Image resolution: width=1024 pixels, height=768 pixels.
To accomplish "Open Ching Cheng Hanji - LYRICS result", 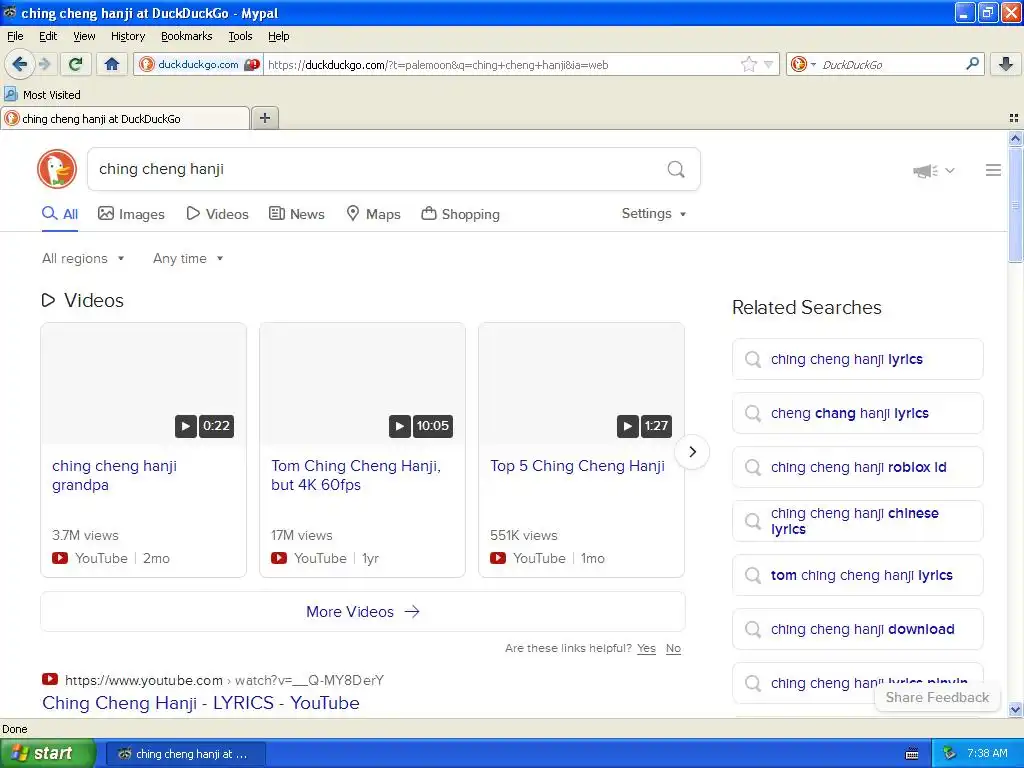I will click(201, 703).
